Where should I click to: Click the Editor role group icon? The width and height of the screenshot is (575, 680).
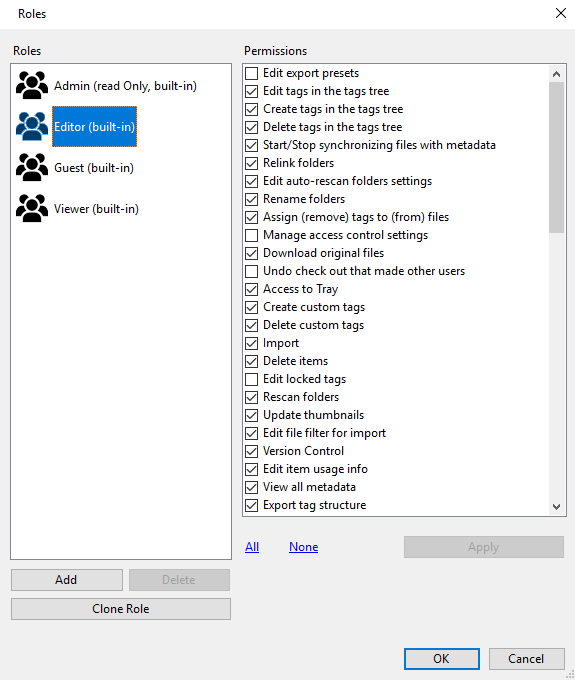32,126
